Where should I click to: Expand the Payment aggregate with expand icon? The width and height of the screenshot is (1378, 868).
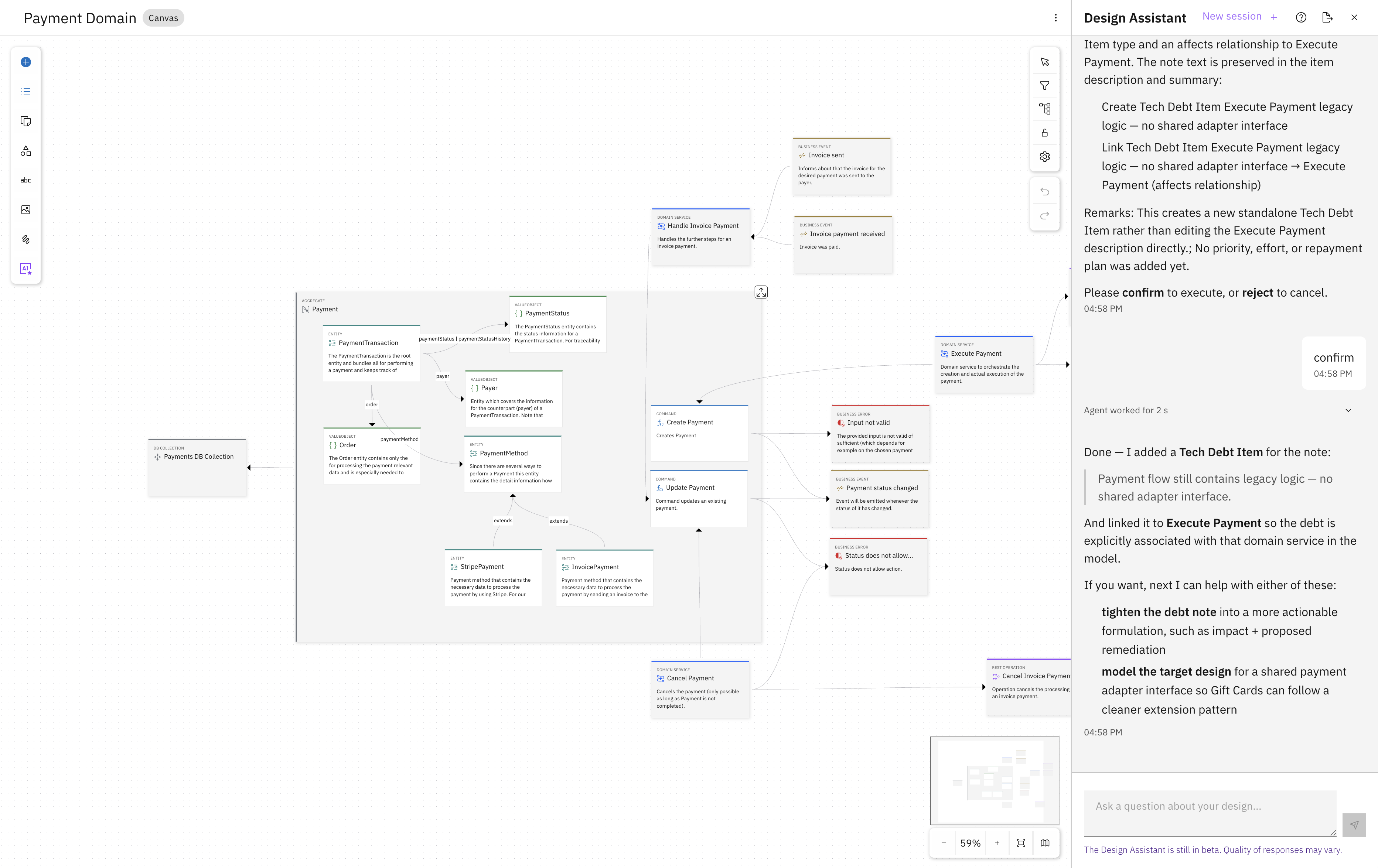[x=761, y=293]
